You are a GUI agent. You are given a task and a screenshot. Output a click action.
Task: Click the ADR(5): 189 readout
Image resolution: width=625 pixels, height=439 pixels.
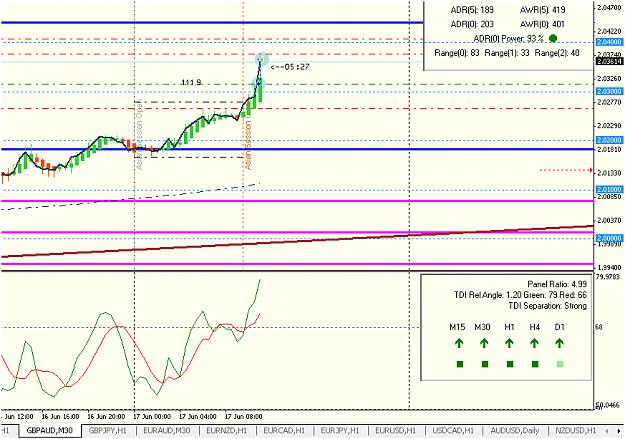(x=472, y=10)
